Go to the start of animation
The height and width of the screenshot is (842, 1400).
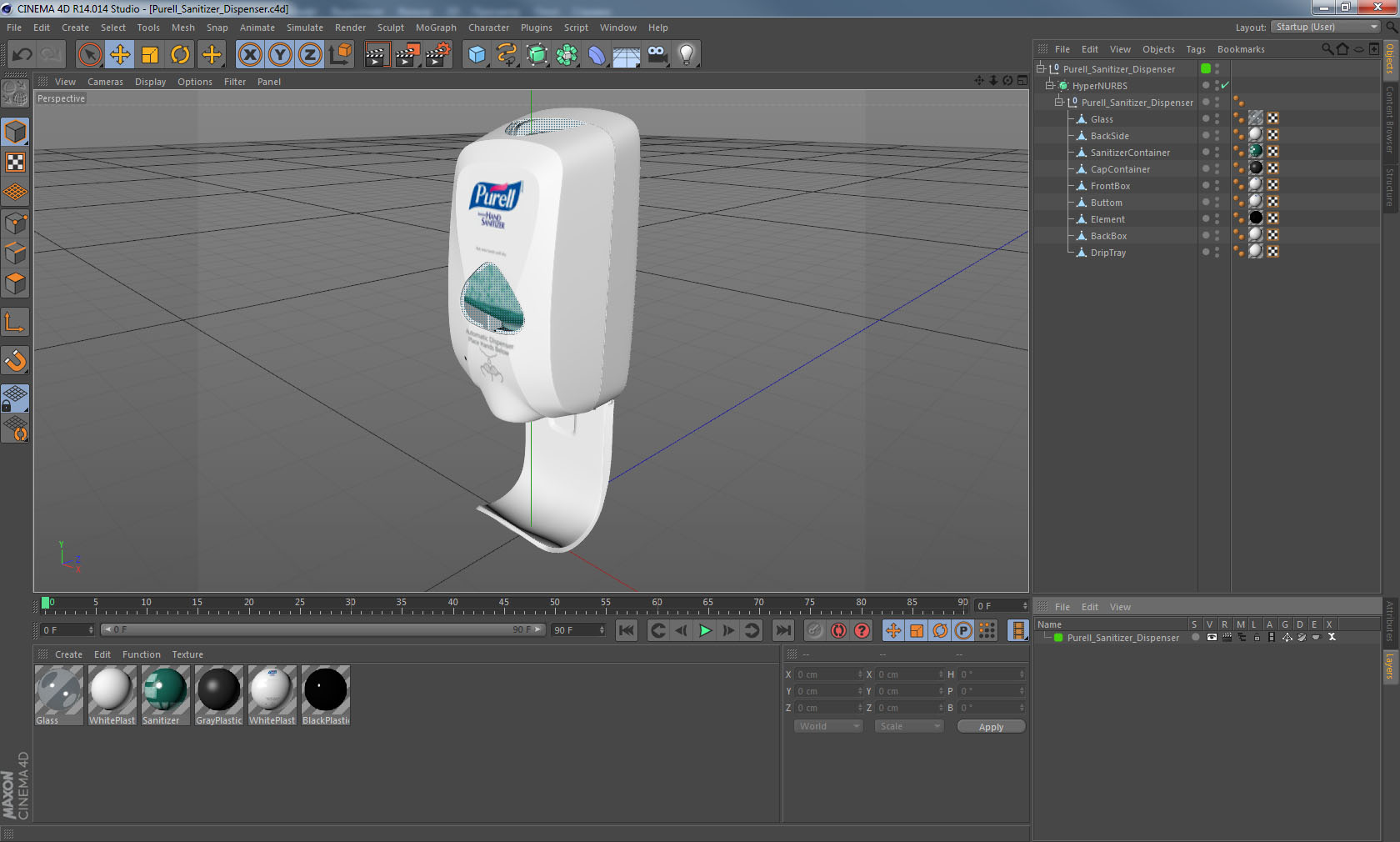point(627,630)
